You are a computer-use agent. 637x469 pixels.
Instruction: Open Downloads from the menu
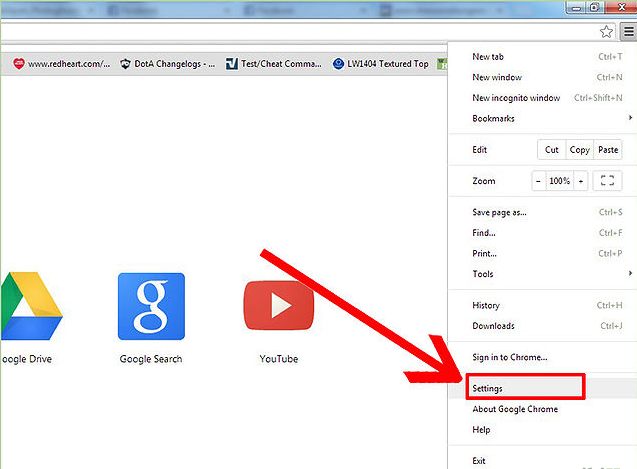tap(542, 326)
